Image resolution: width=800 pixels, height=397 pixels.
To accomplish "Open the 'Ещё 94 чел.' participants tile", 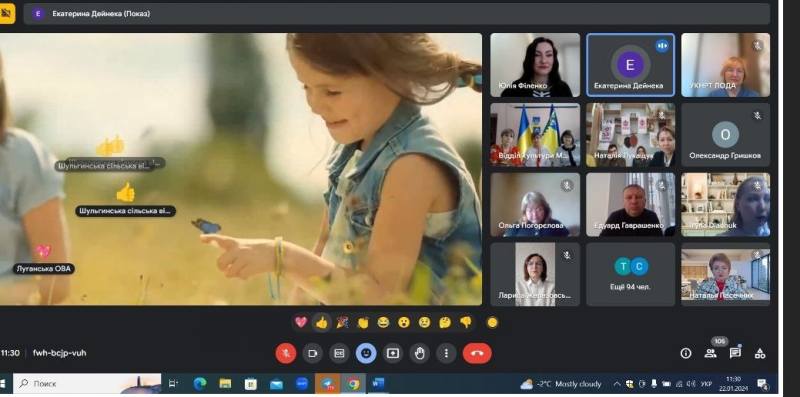I will coord(631,275).
